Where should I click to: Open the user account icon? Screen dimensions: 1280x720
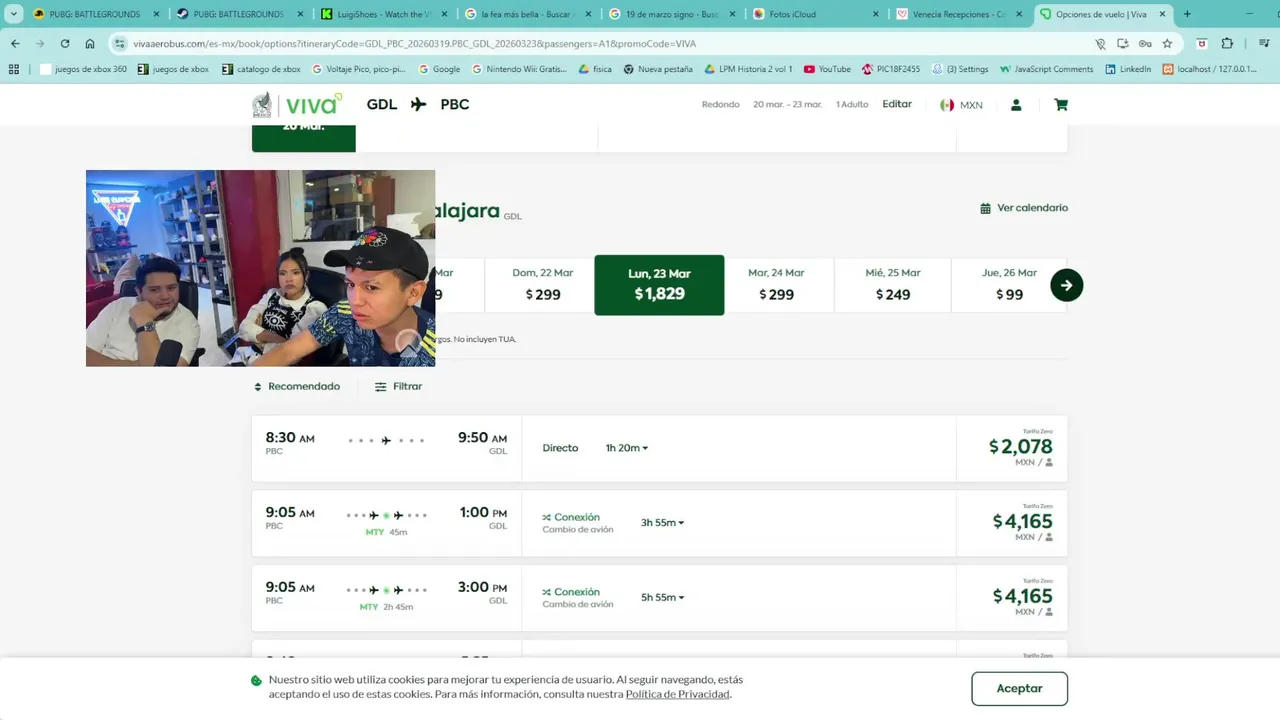pyautogui.click(x=1016, y=105)
